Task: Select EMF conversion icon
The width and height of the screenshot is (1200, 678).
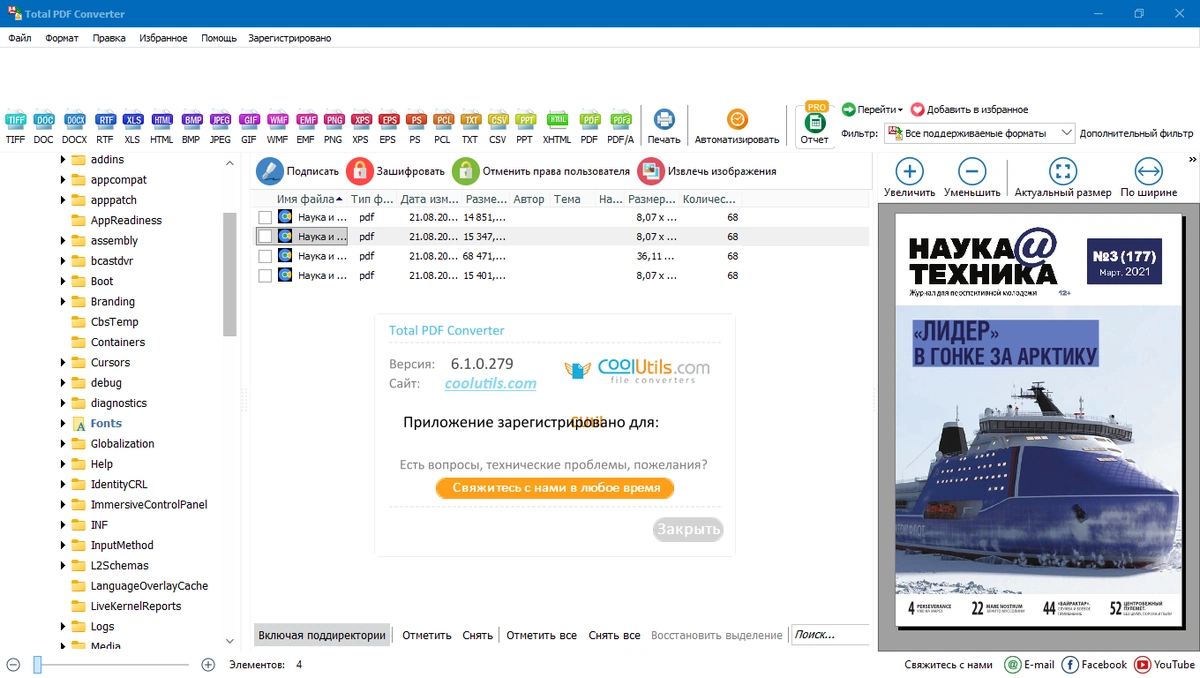Action: tap(306, 126)
